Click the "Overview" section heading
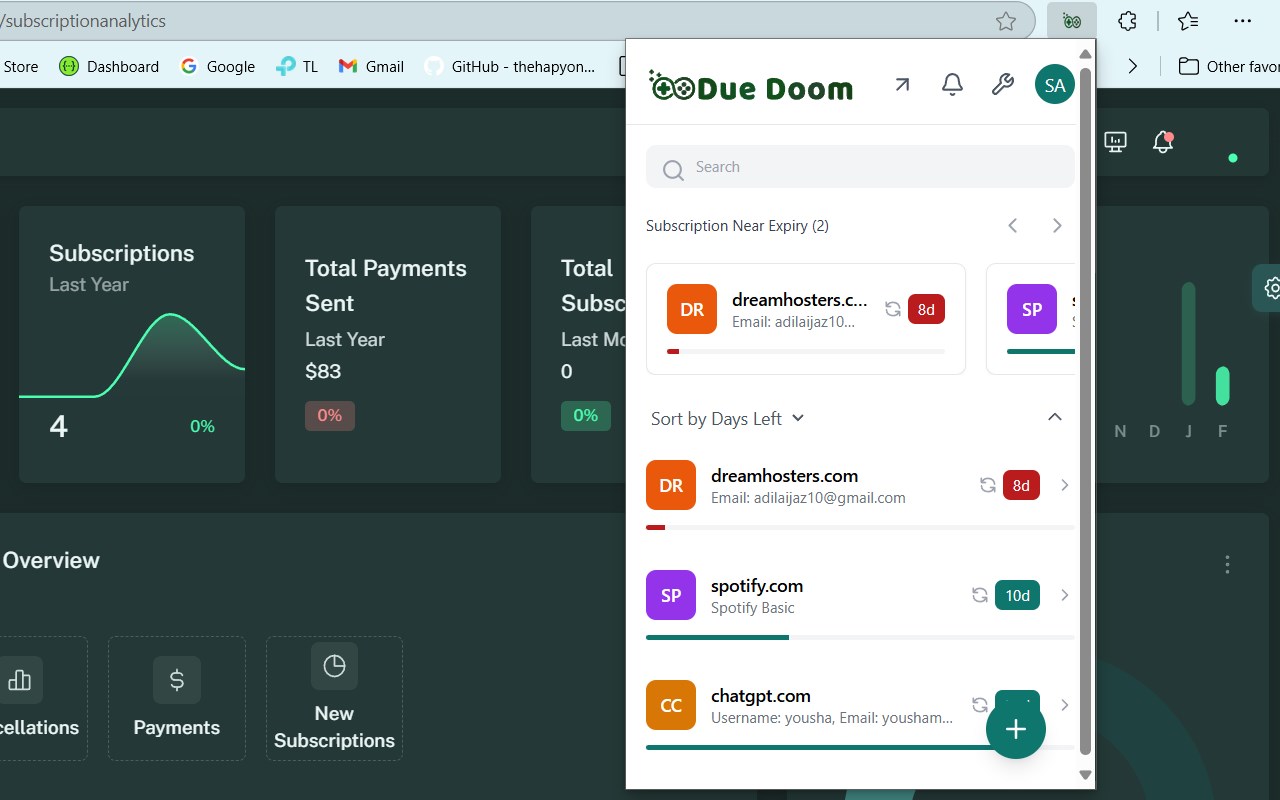This screenshot has height=800, width=1280. (x=51, y=560)
